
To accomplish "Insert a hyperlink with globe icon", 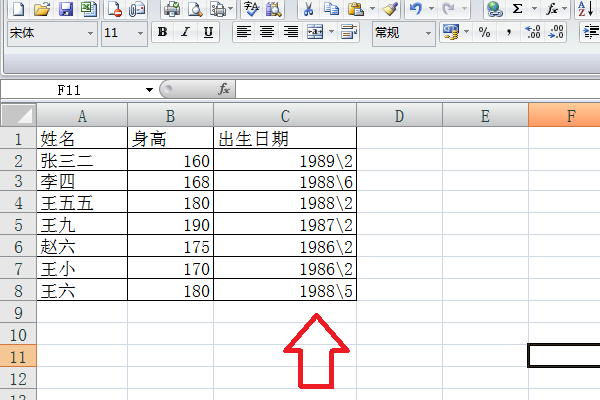I will (494, 9).
